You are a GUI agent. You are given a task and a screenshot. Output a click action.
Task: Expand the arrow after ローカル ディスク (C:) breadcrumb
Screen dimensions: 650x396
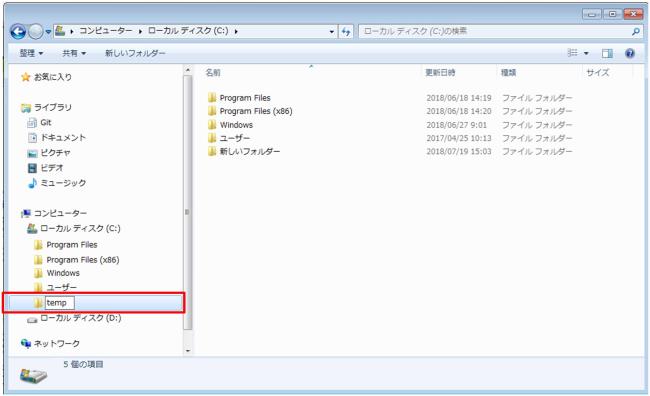tap(236, 31)
